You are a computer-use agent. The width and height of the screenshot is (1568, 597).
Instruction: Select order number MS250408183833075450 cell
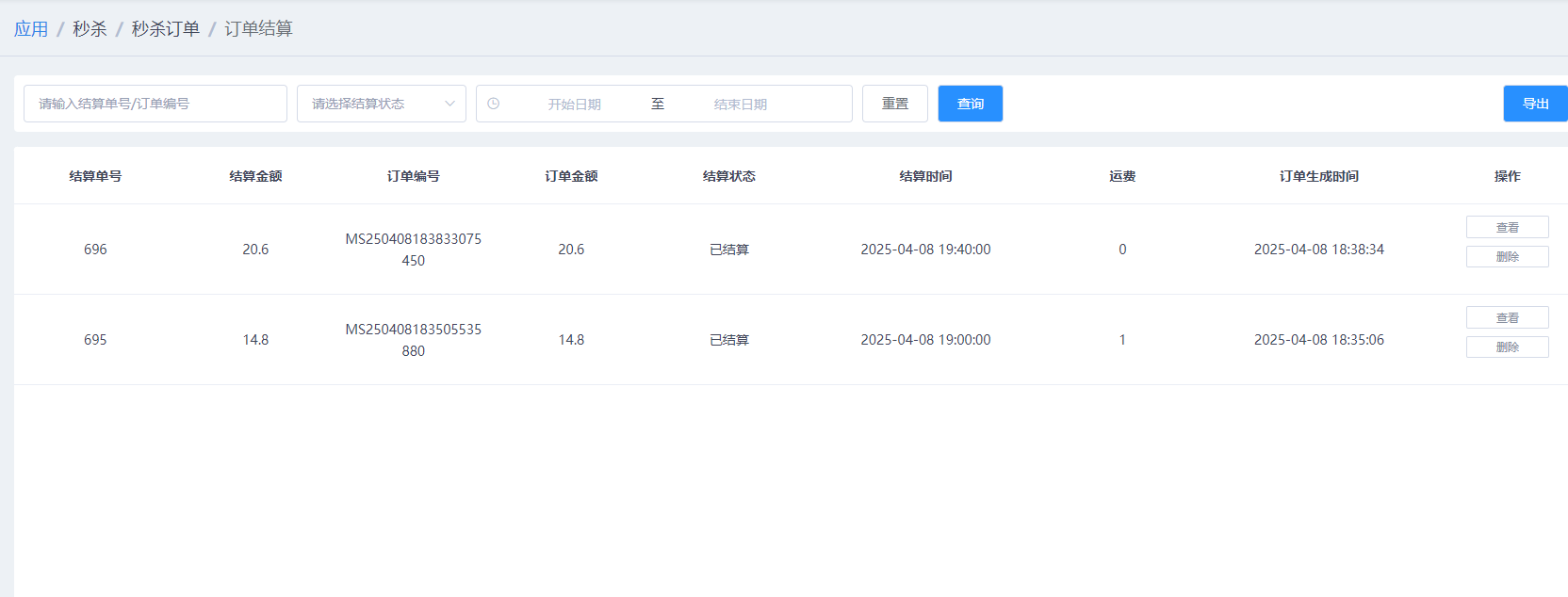point(413,250)
